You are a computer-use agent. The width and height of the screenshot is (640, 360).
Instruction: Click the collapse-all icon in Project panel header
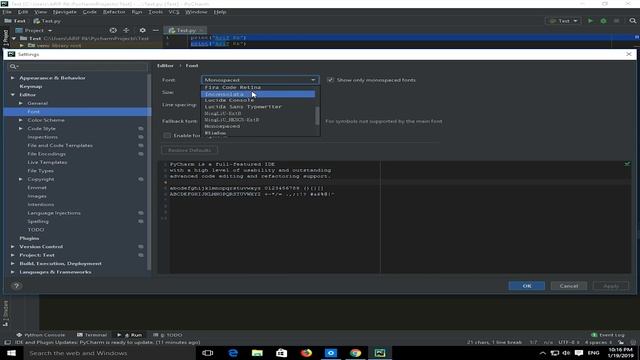point(126,30)
